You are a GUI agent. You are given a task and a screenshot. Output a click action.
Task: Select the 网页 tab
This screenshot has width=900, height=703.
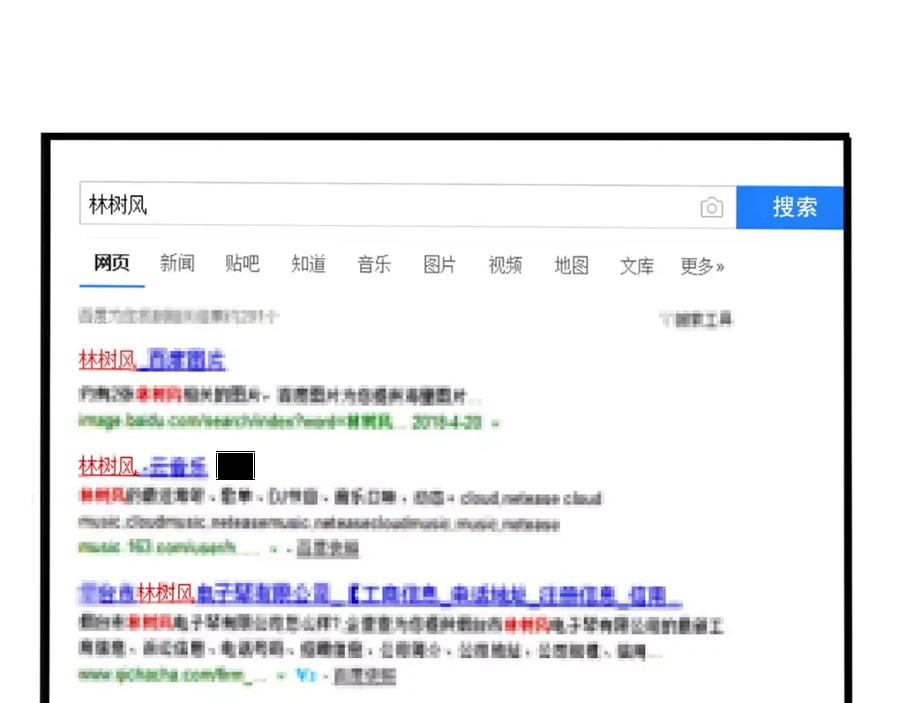(112, 263)
